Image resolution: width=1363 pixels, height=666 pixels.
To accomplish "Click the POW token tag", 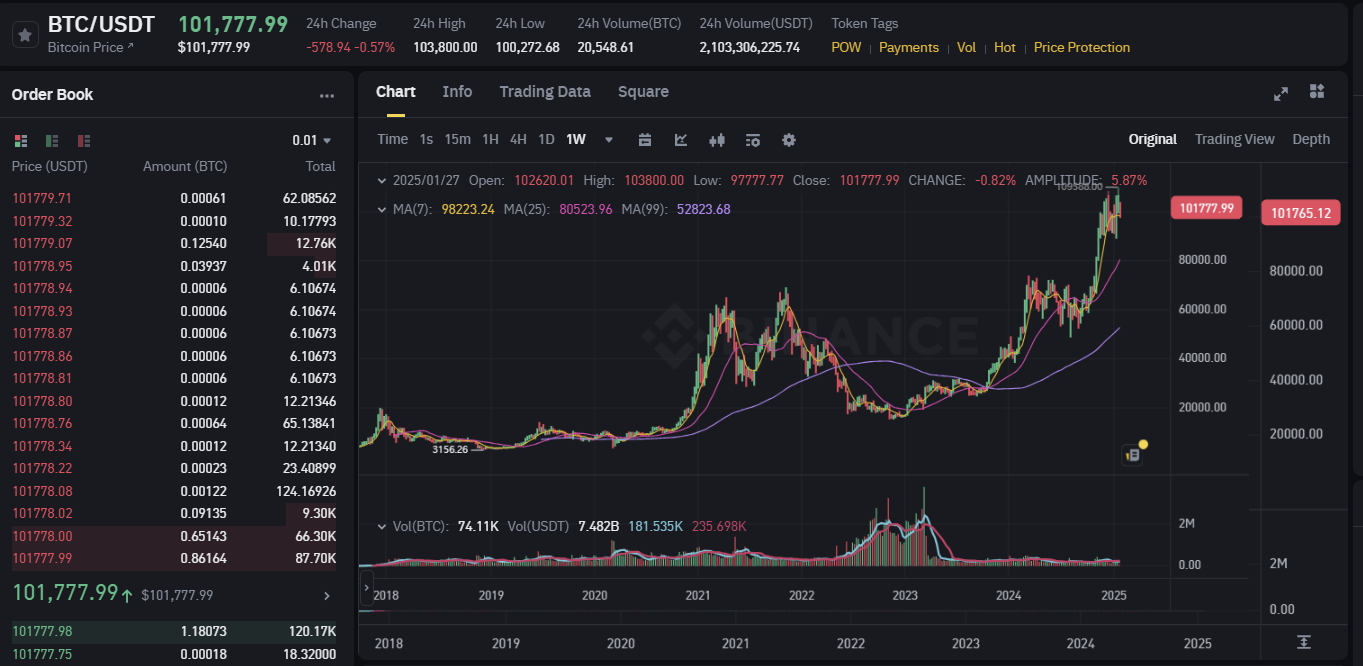I will 846,47.
